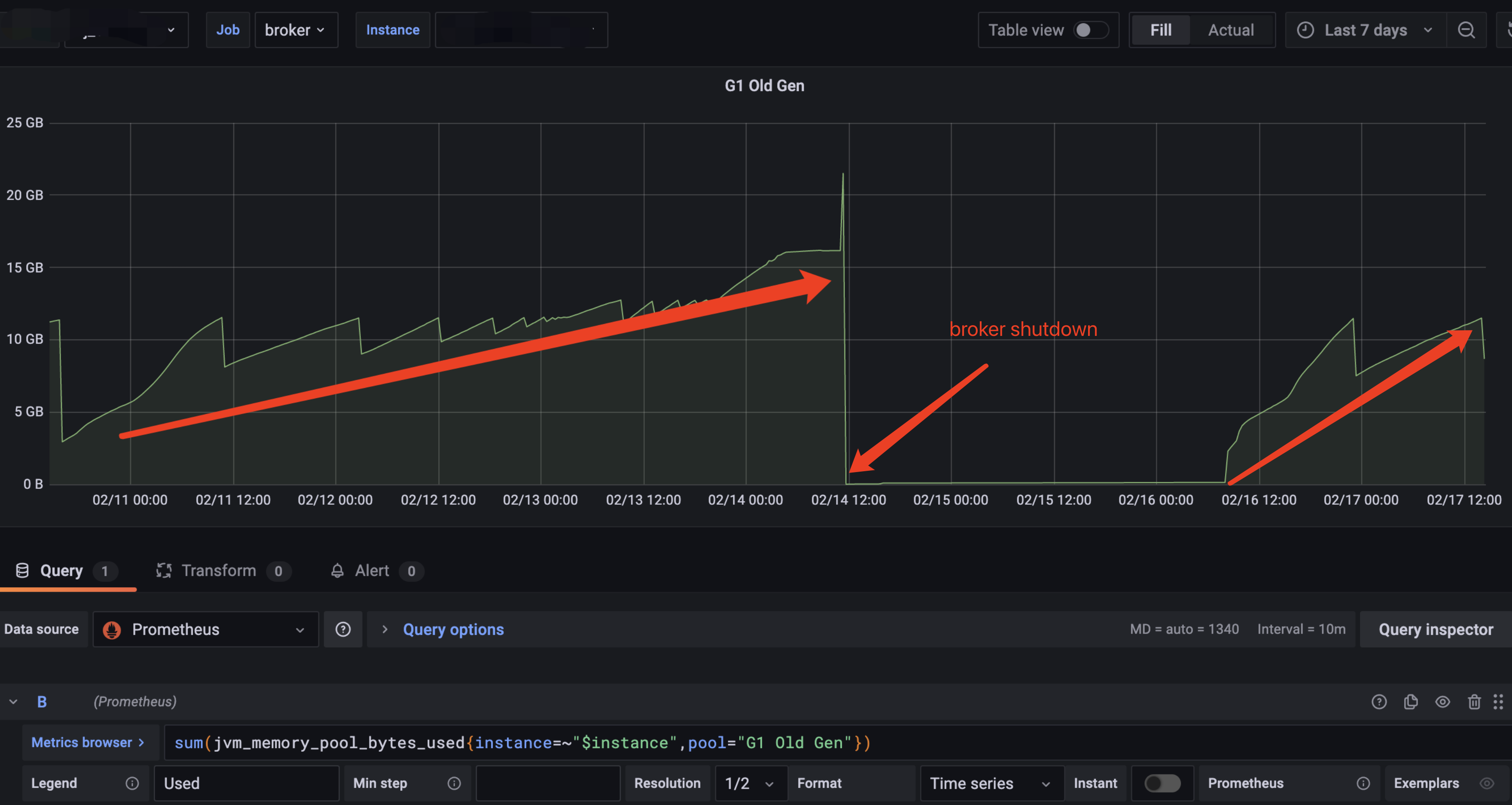The height and width of the screenshot is (805, 1512).
Task: Click the Job variable label
Action: tap(228, 30)
